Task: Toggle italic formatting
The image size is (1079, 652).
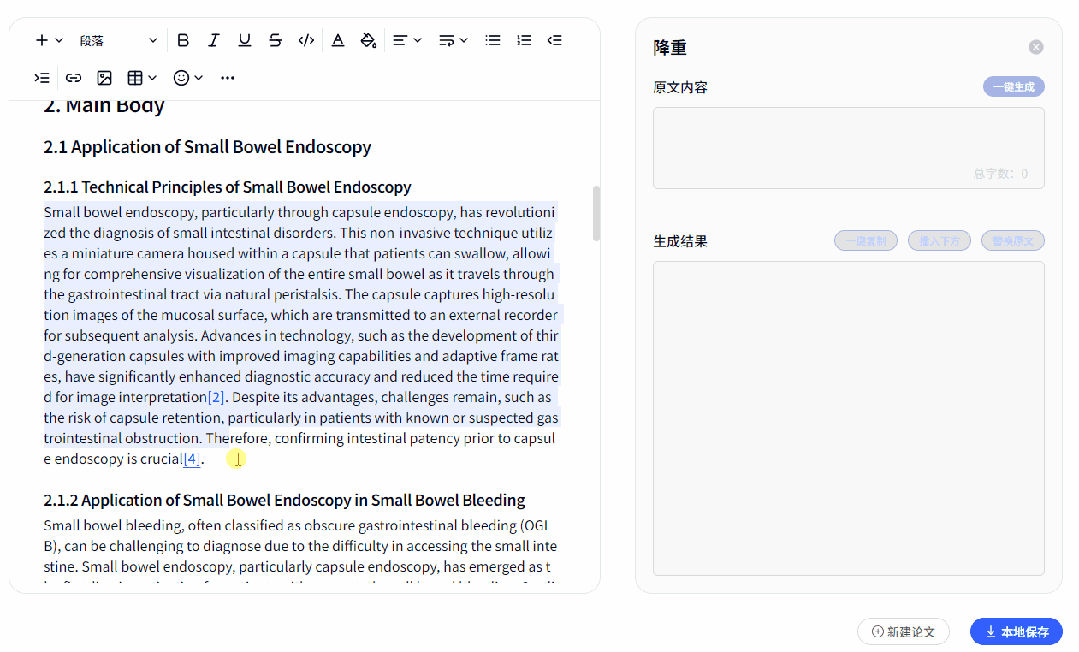Action: pos(214,40)
